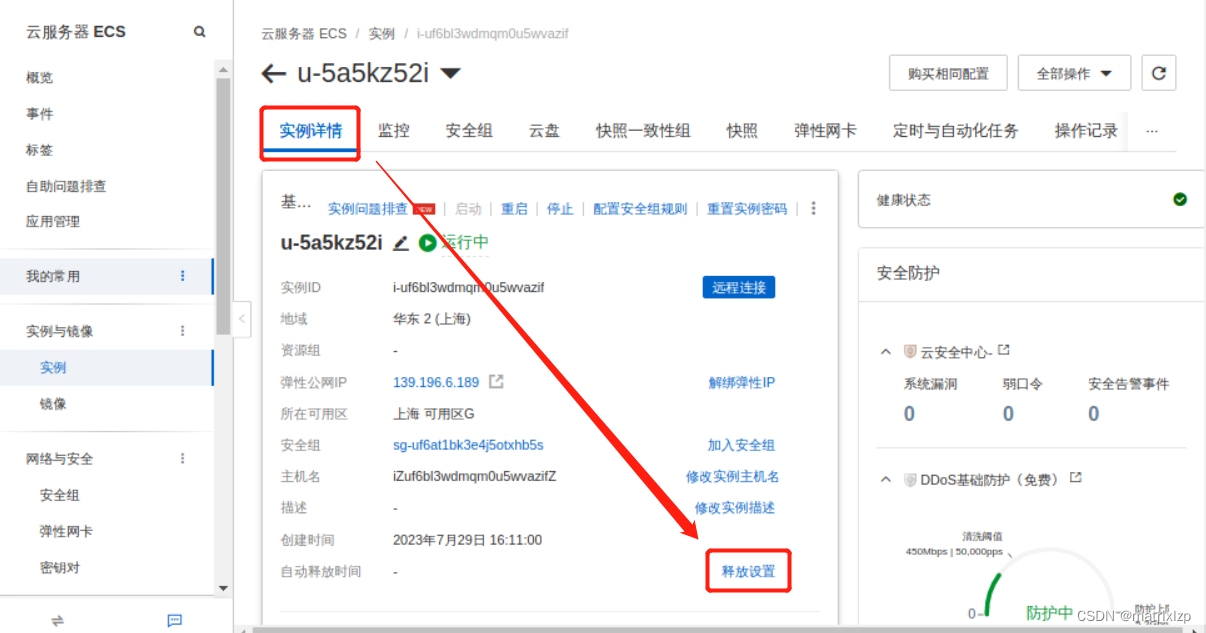Open 自助问题排查 in sidebar
Image resolution: width=1206 pixels, height=633 pixels.
point(66,186)
